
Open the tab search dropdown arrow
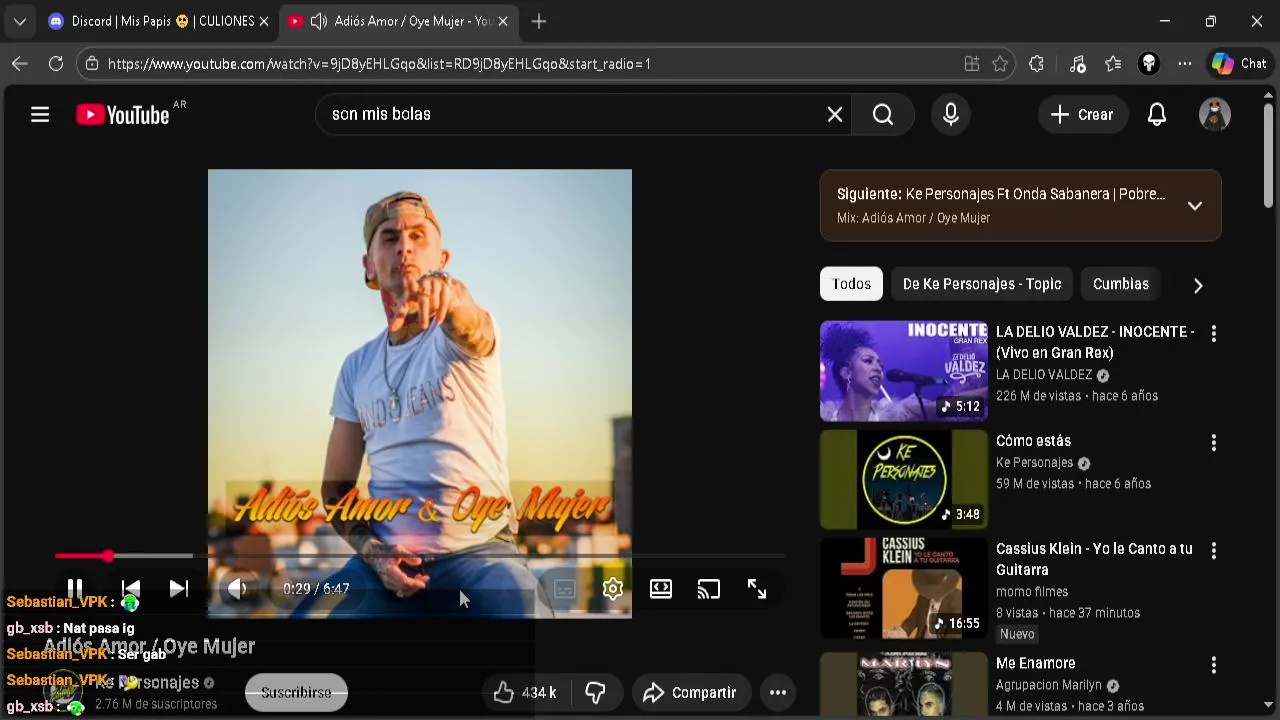coord(19,21)
